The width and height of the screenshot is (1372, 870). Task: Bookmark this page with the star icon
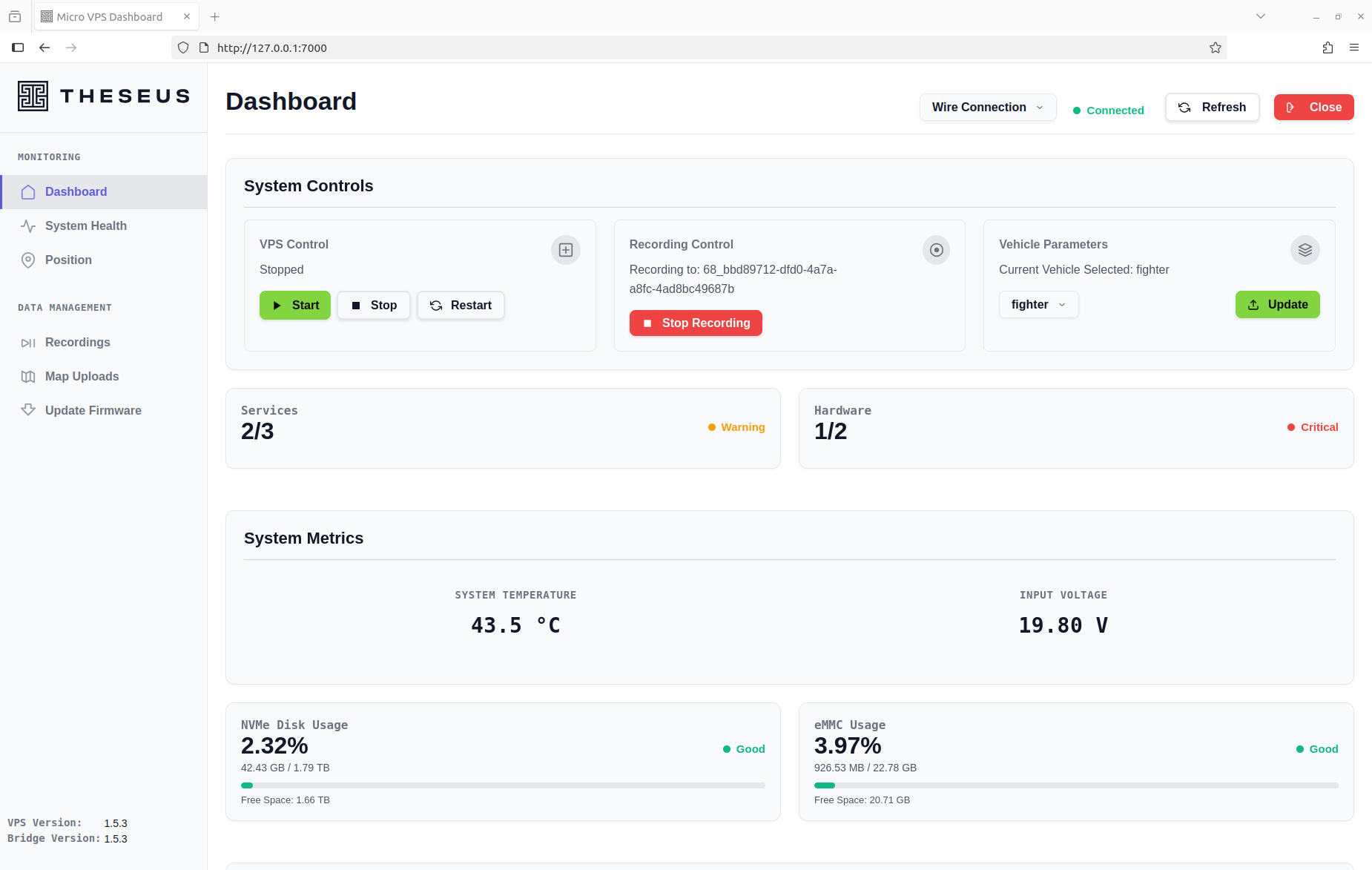[x=1215, y=48]
